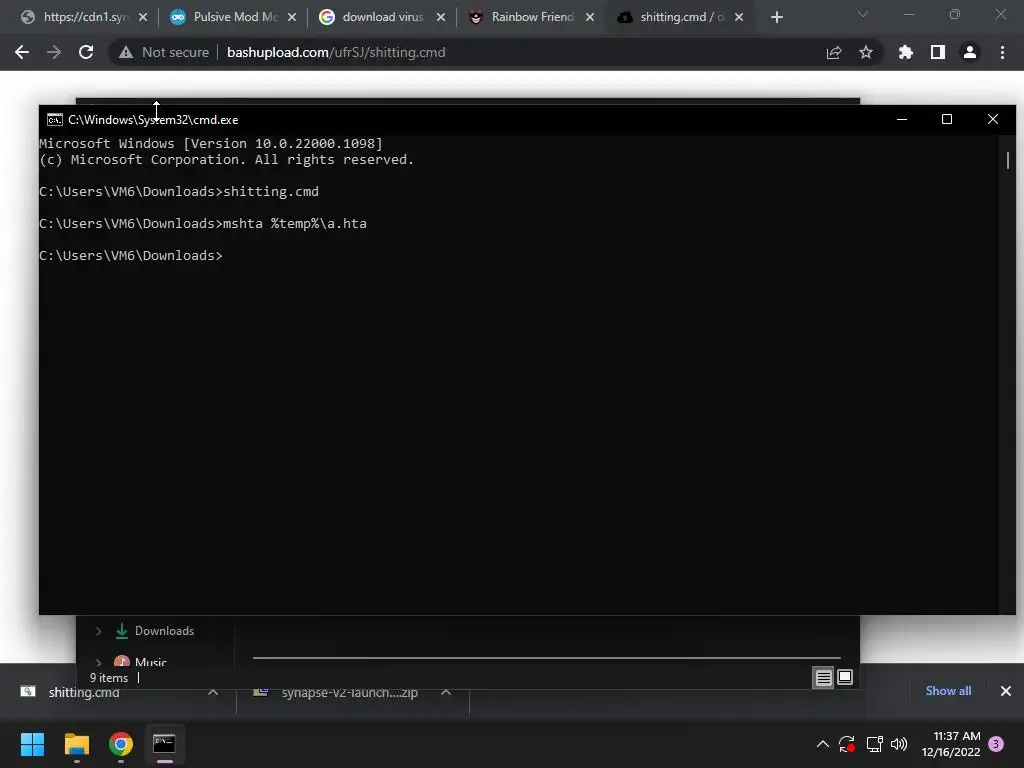Open synapse-v2-launch zip download item

click(349, 692)
